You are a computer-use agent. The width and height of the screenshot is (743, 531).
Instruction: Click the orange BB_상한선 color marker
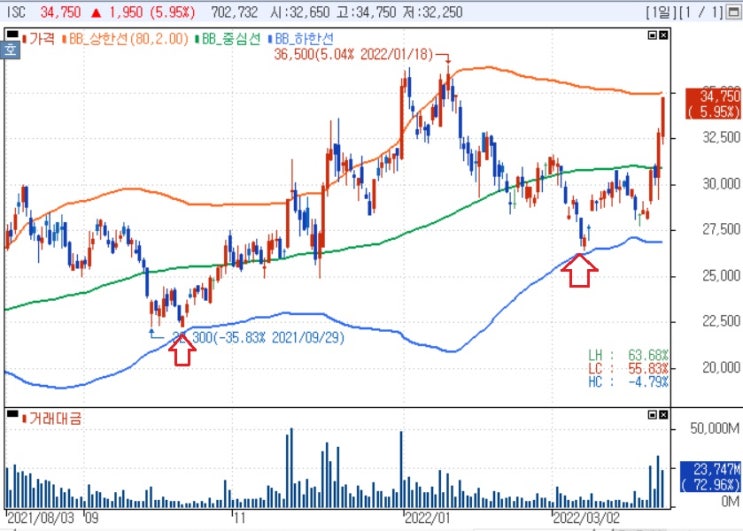pos(64,39)
